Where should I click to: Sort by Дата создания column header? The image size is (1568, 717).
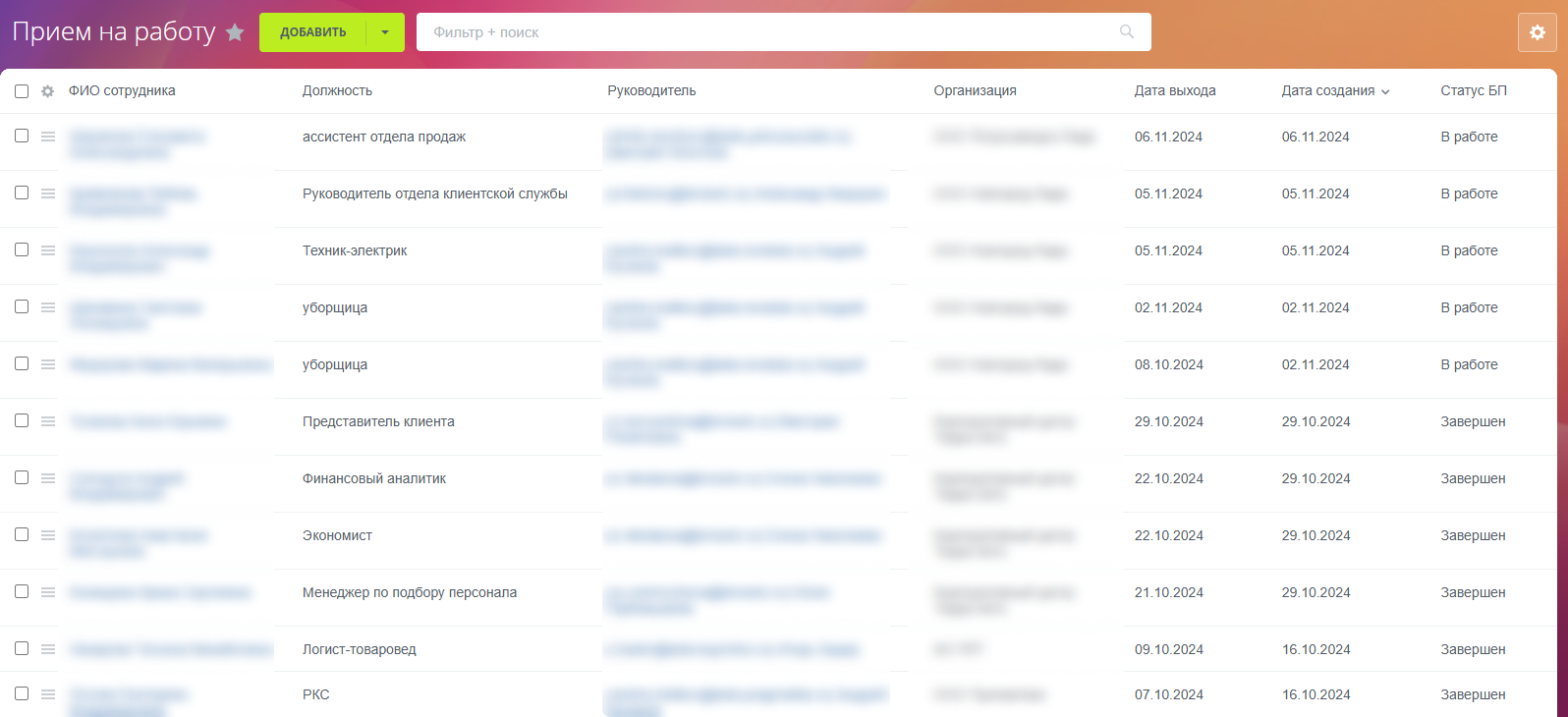point(1328,90)
